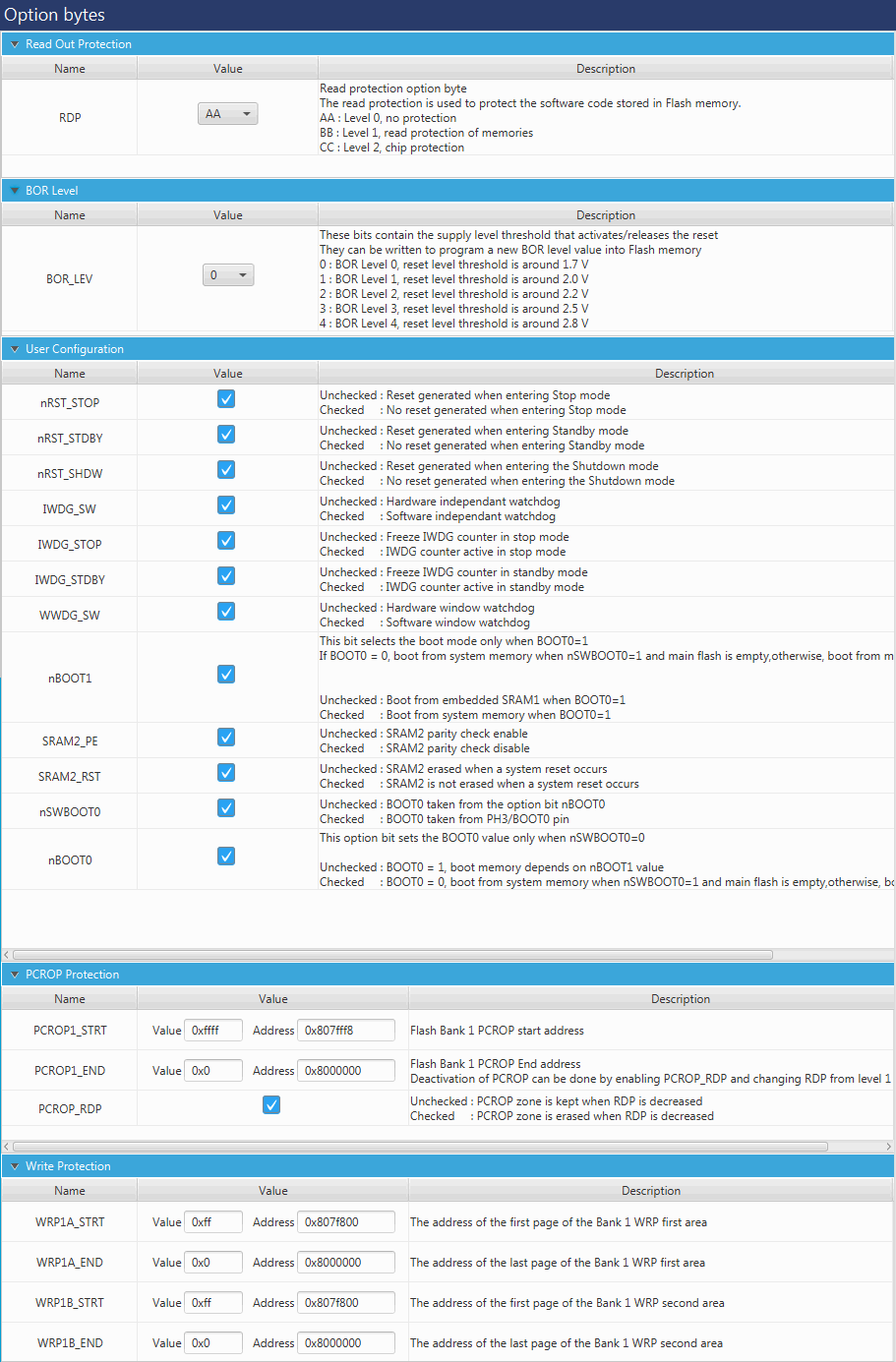The width and height of the screenshot is (896, 1362).
Task: Select the nBOOT1 row label
Action: pos(70,679)
